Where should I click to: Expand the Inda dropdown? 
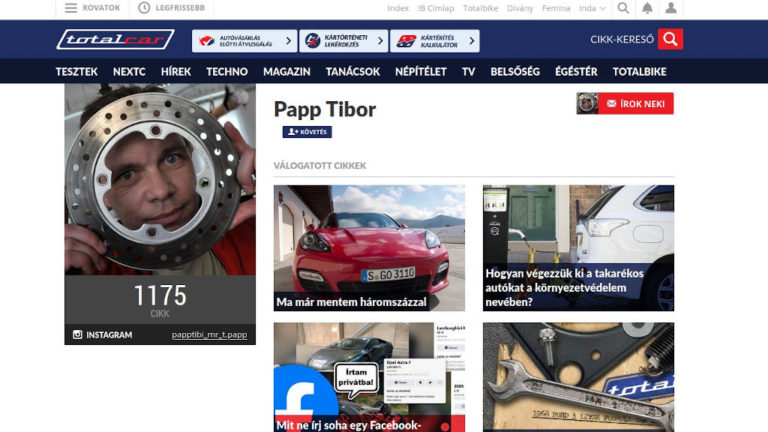point(592,8)
